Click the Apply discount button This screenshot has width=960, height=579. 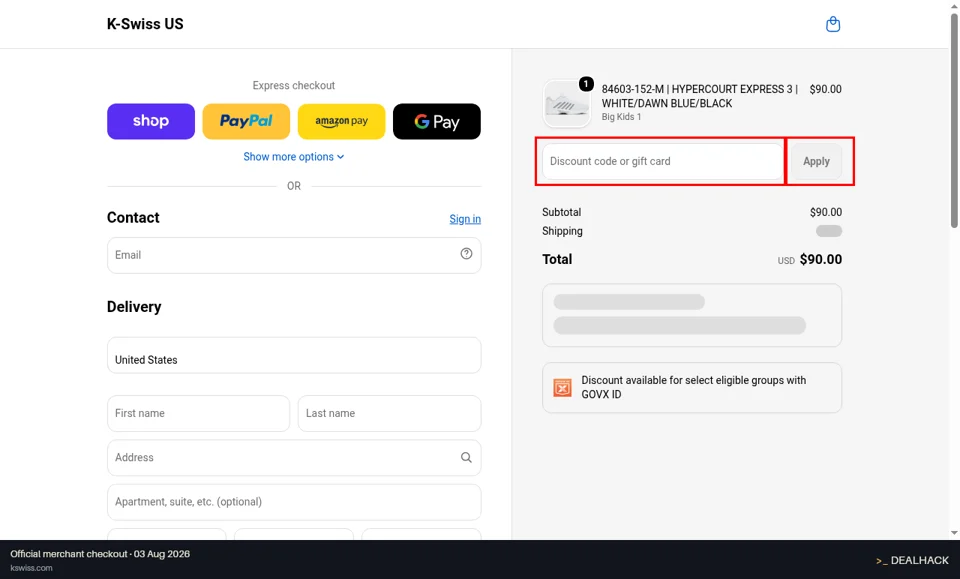[x=816, y=162]
